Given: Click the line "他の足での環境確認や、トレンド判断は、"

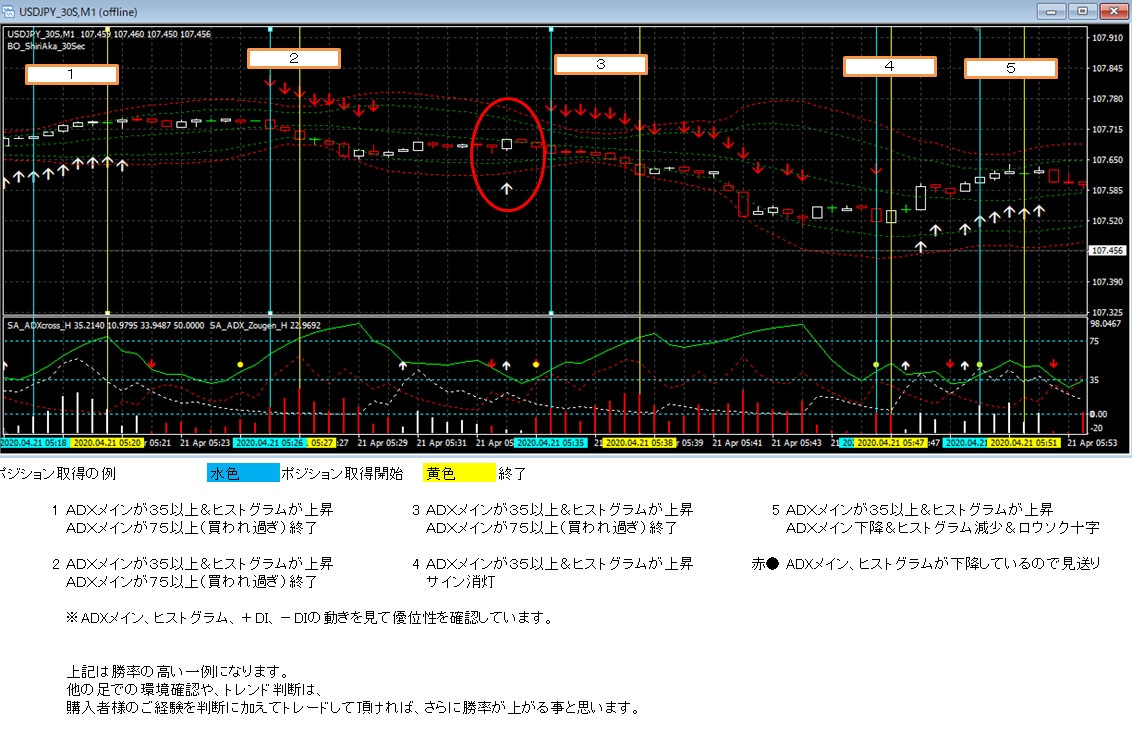Looking at the screenshot, I should [x=195, y=689].
